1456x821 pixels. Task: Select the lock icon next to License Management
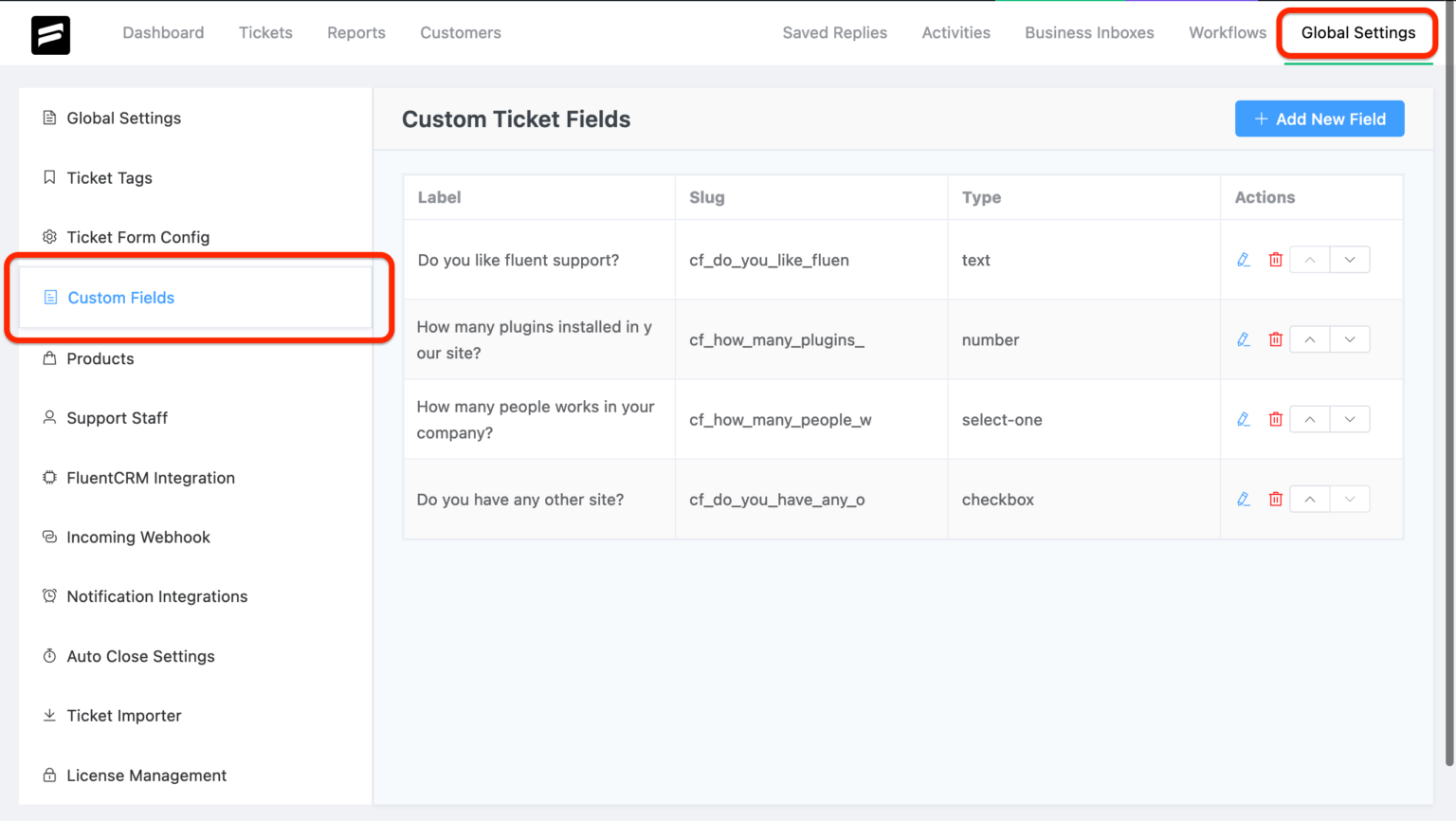[49, 775]
